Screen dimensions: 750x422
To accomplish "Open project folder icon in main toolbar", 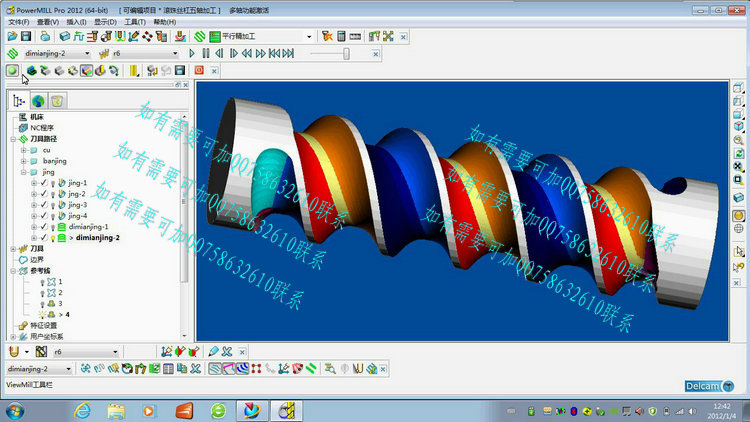I will (x=12, y=36).
